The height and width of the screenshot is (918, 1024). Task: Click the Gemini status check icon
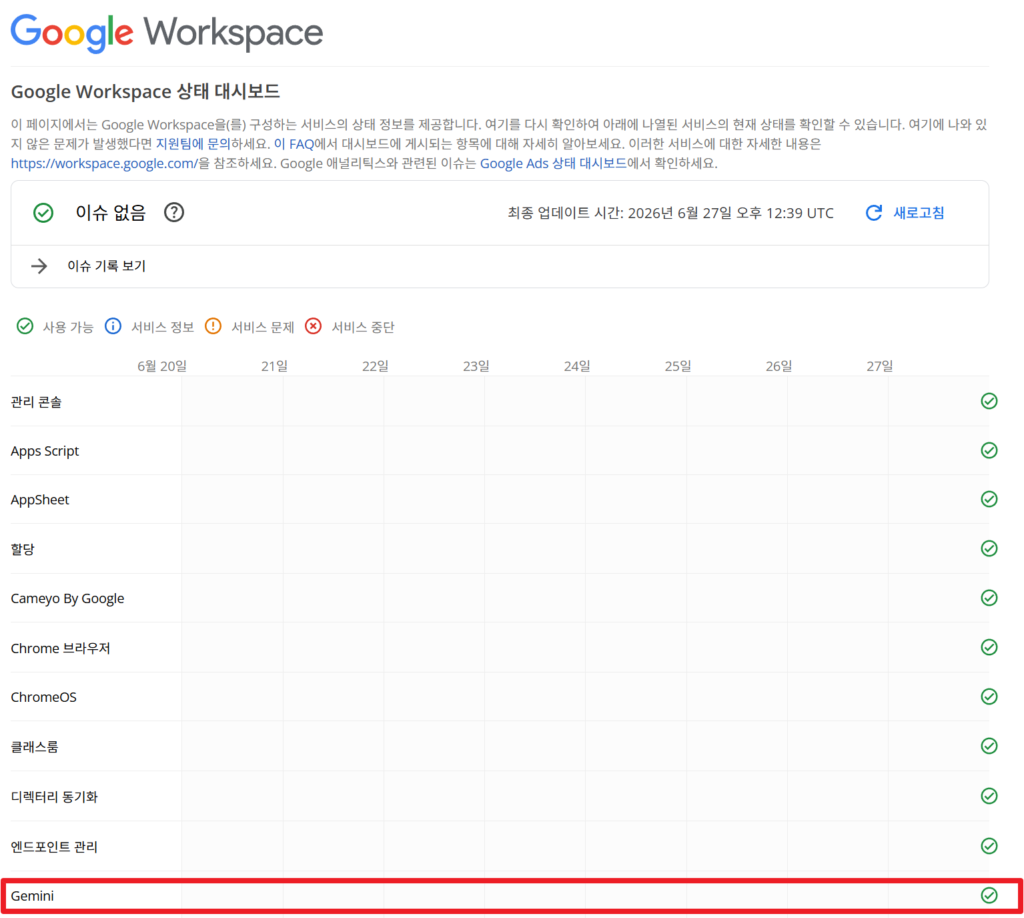[989, 895]
